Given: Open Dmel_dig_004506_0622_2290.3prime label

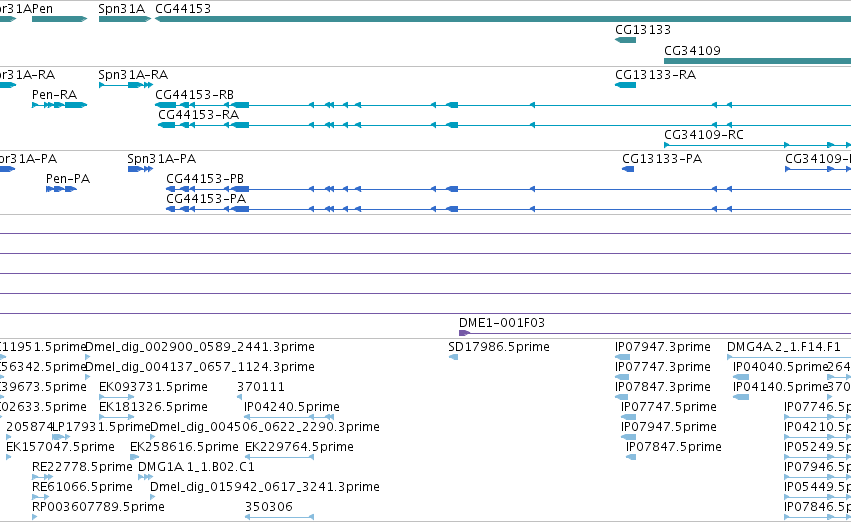Looking at the screenshot, I should point(265,427).
